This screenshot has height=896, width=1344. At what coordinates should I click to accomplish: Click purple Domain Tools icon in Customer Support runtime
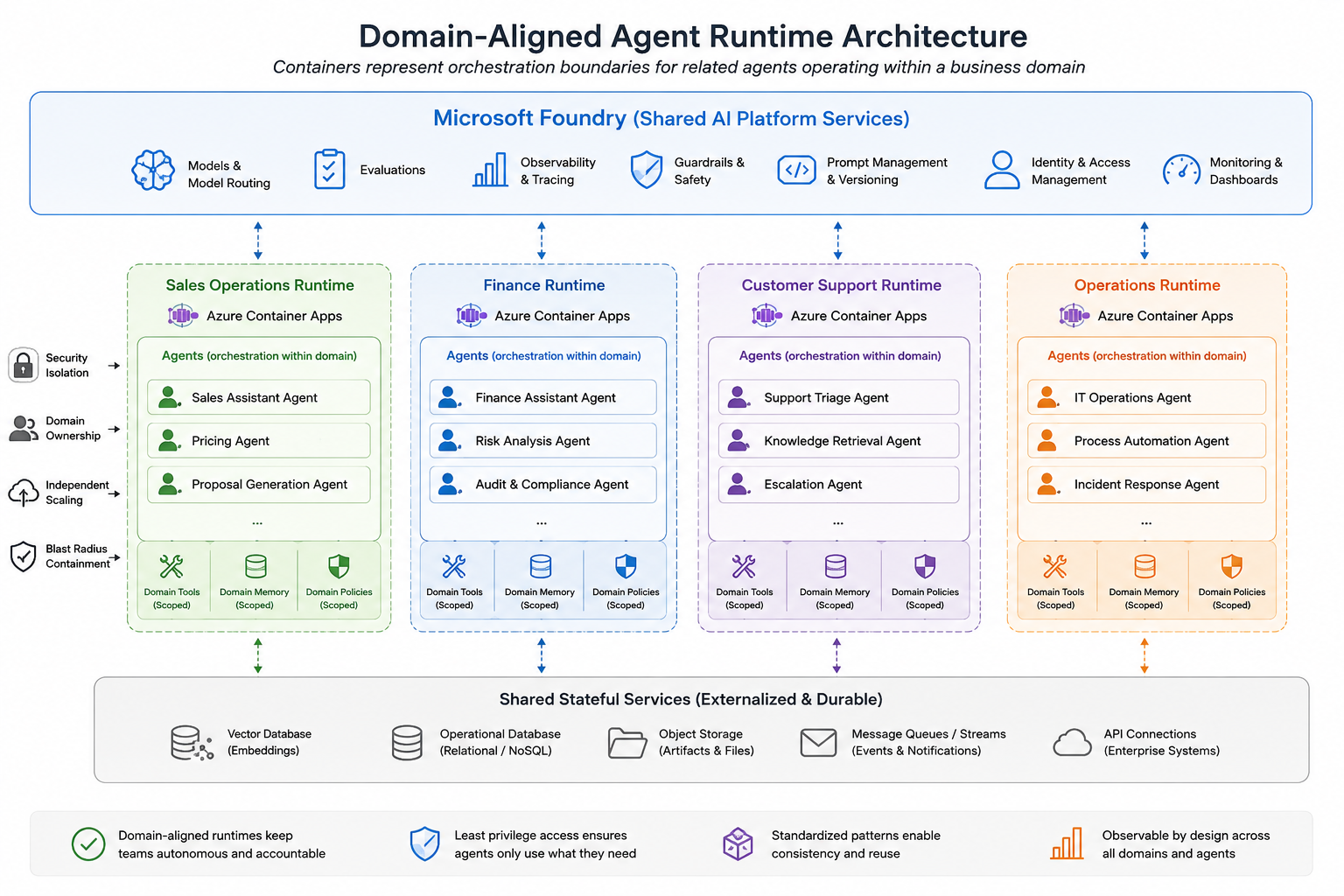(x=744, y=567)
